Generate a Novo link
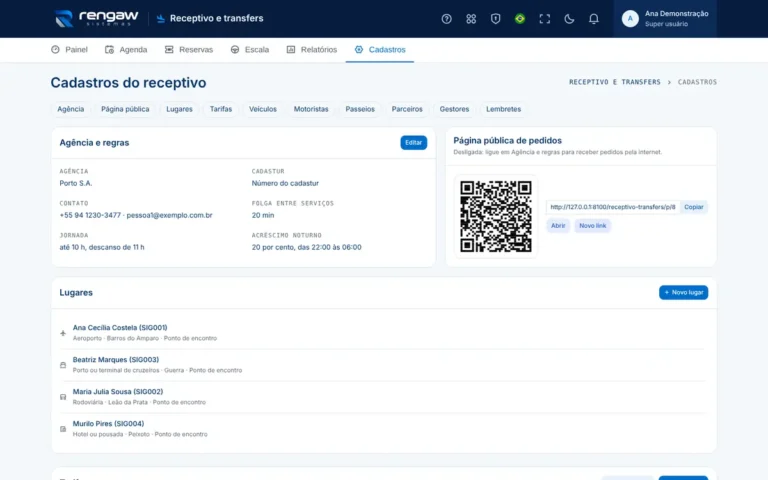Viewport: 768px width, 480px height. [593, 226]
